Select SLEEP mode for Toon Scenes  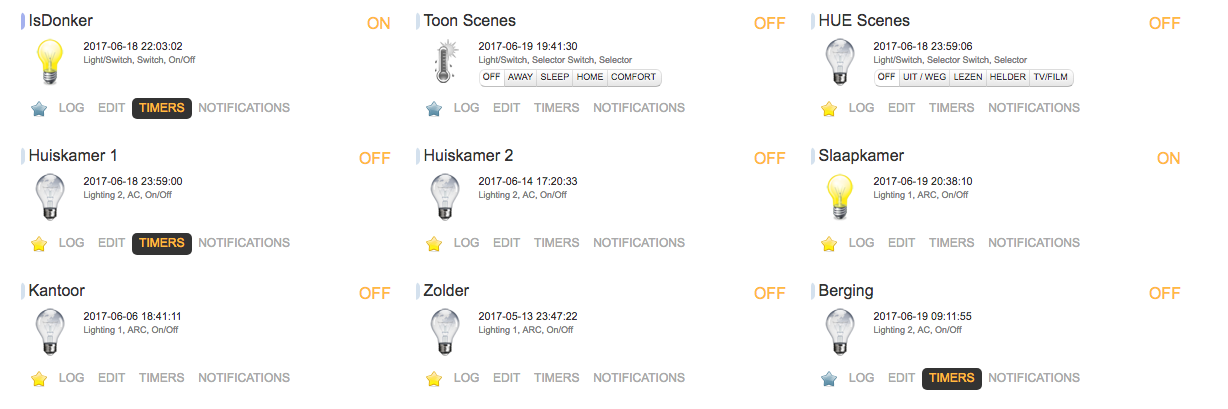[554, 77]
